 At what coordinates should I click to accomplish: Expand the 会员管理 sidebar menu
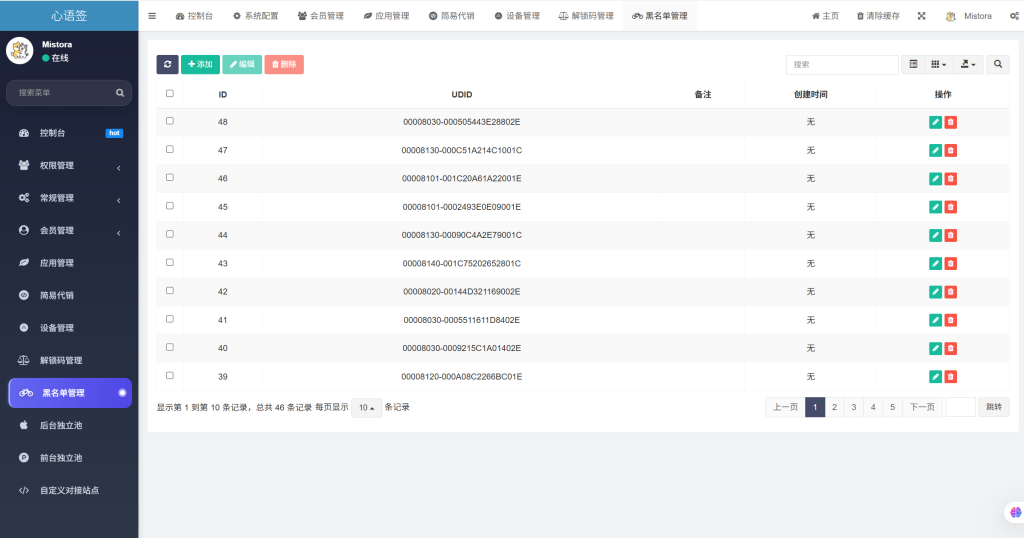click(x=69, y=230)
